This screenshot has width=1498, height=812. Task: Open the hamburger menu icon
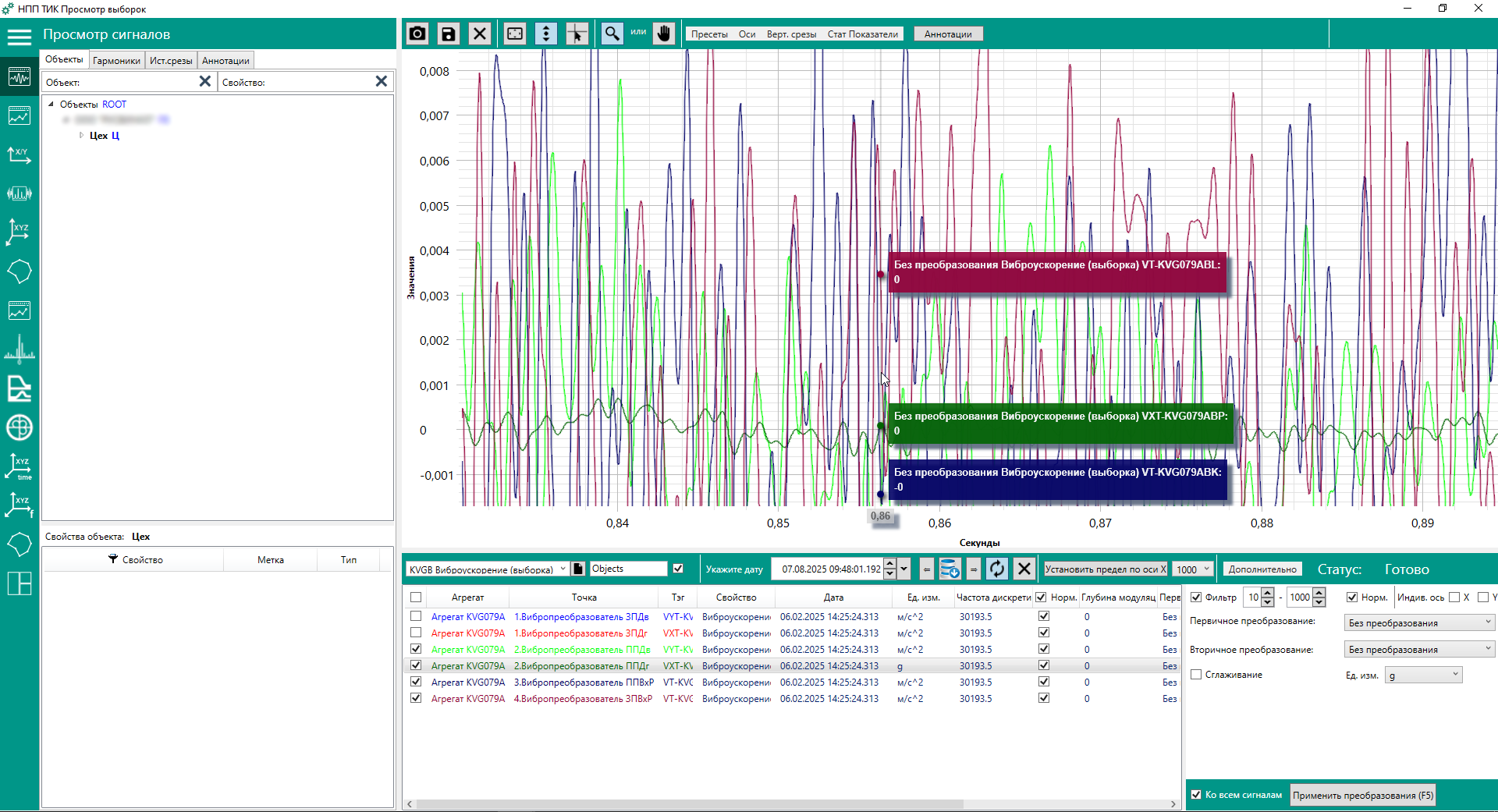click(x=20, y=37)
